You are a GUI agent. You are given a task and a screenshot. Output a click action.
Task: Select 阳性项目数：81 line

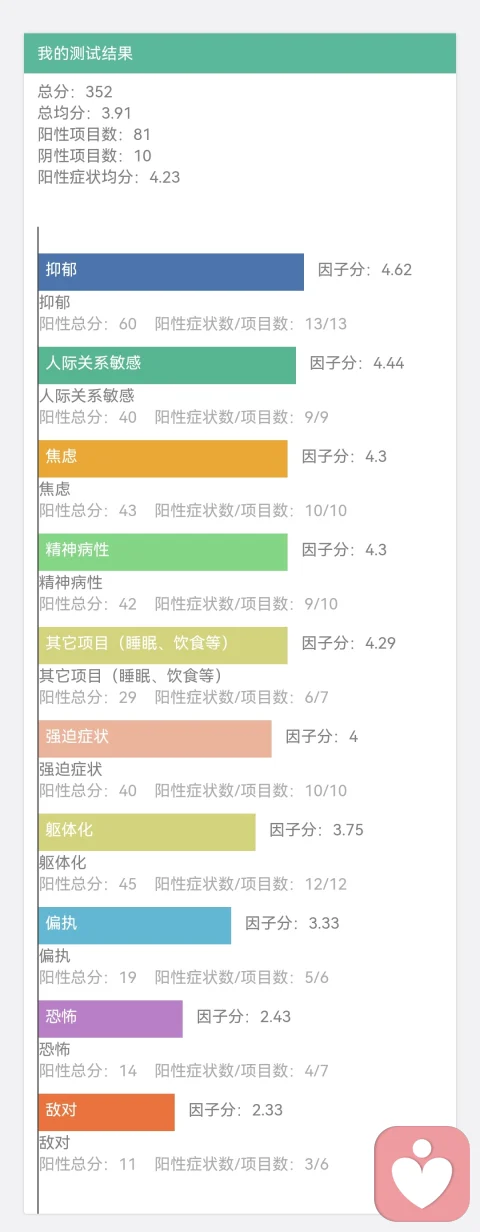tap(95, 134)
